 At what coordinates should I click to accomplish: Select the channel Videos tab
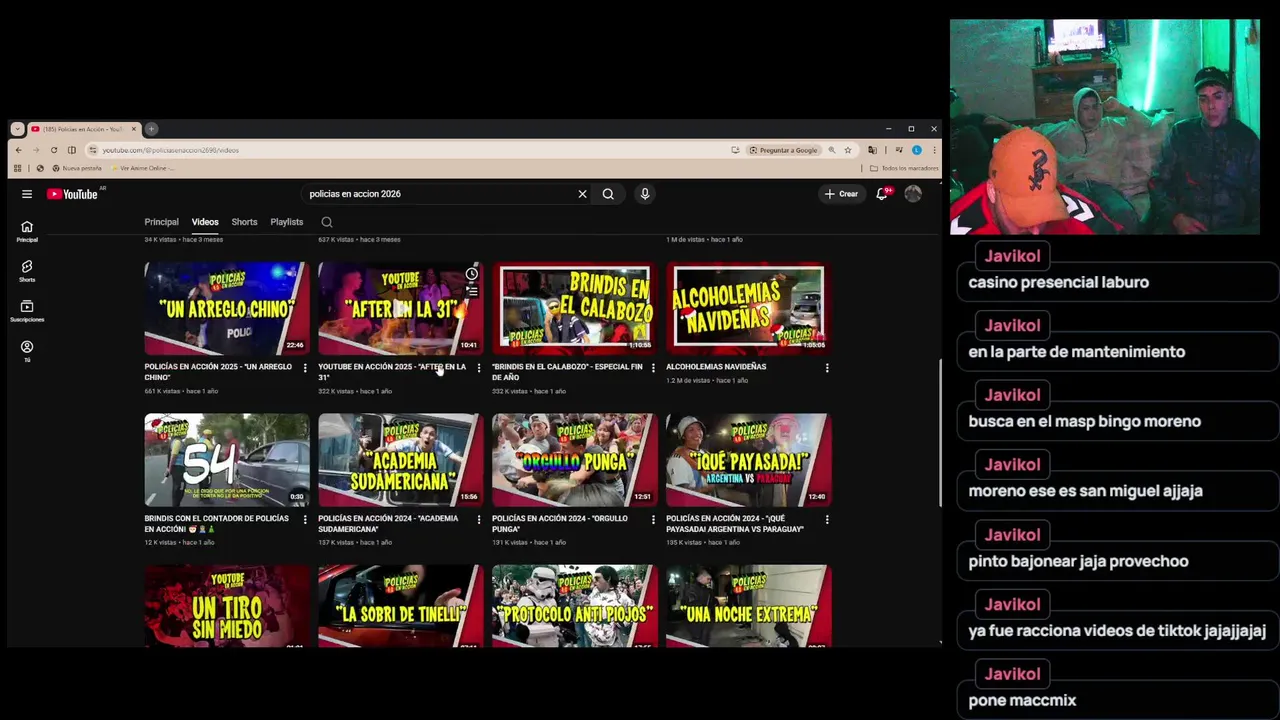205,222
